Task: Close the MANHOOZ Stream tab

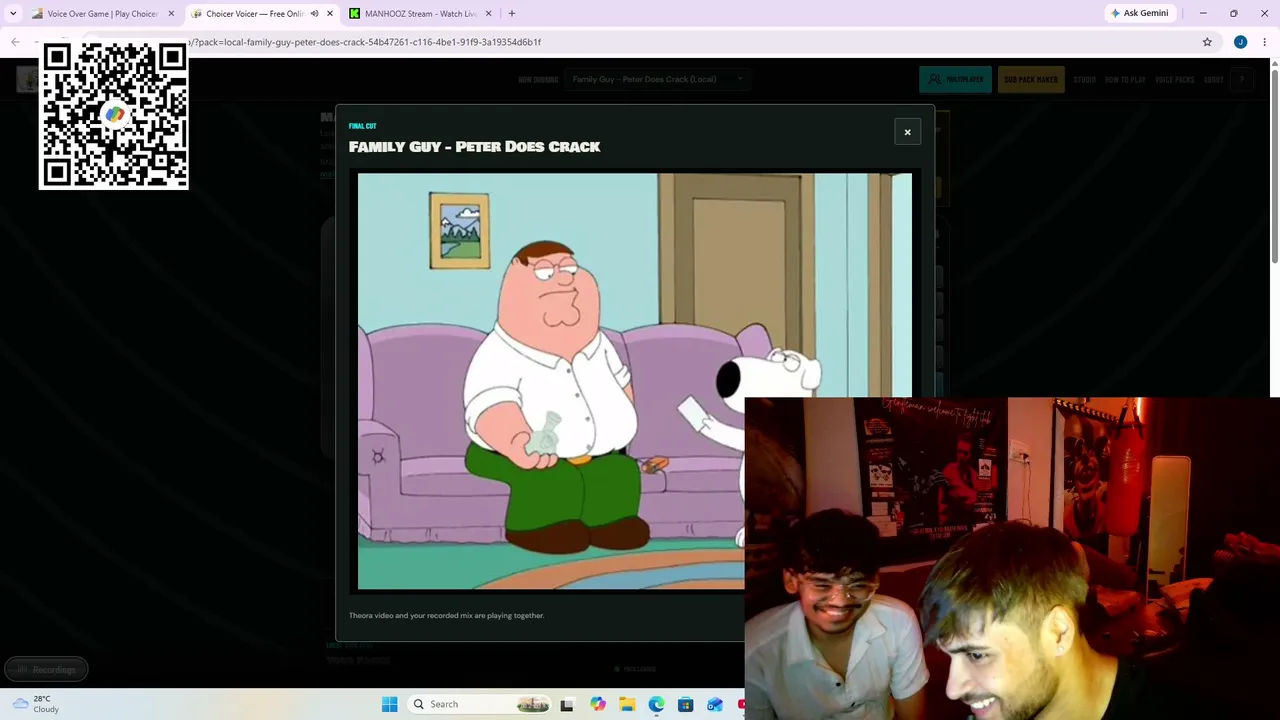Action: [x=488, y=14]
